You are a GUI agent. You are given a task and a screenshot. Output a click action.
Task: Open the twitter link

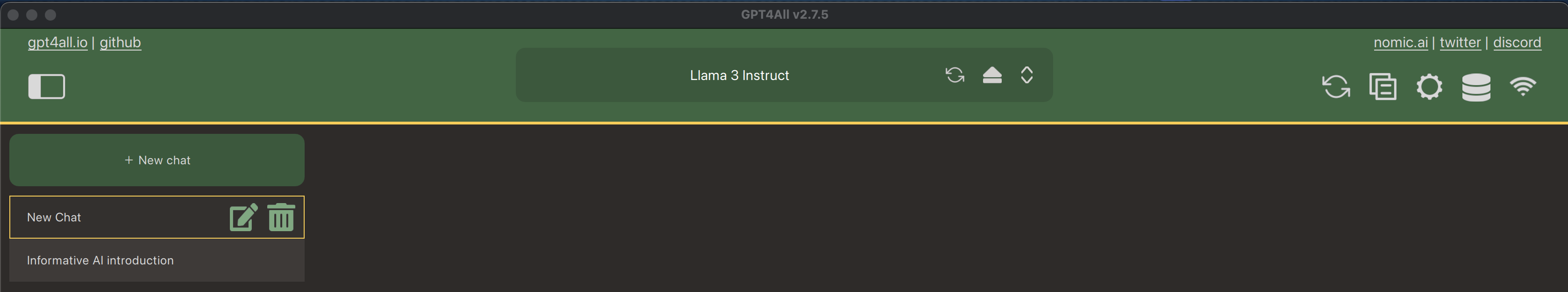click(x=1460, y=42)
